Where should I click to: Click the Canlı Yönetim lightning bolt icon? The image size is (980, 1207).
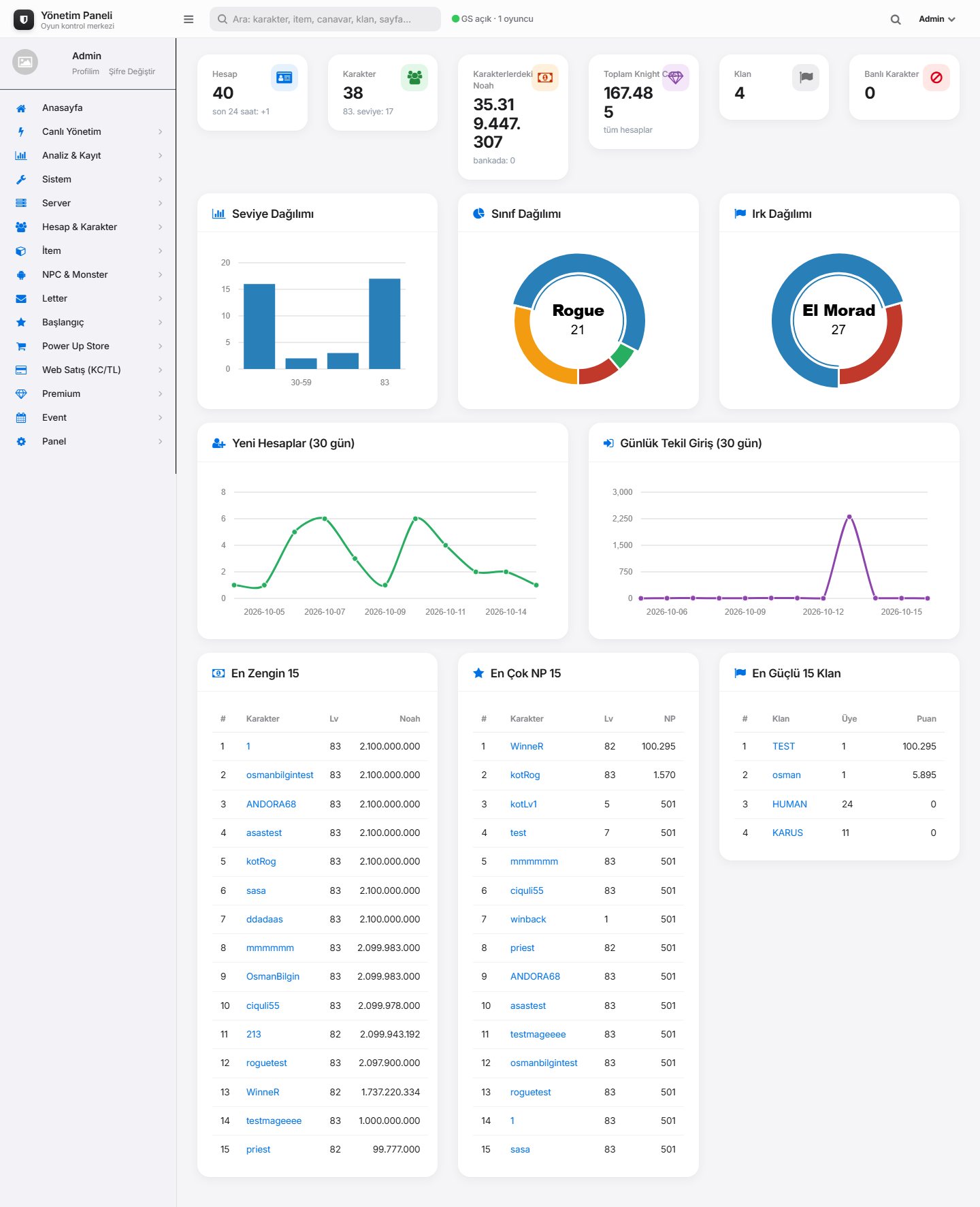(21, 132)
